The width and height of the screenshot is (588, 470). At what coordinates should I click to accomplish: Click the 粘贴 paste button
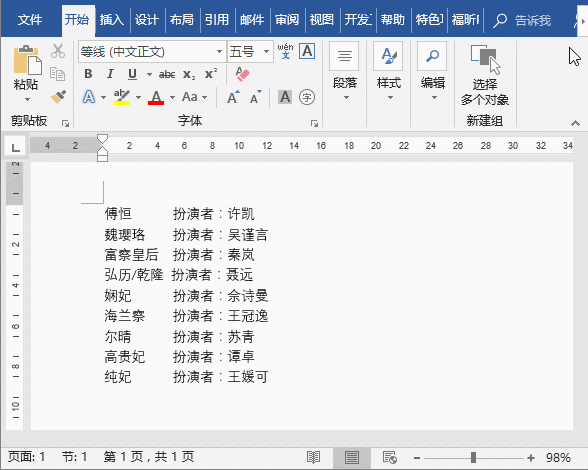[26, 74]
